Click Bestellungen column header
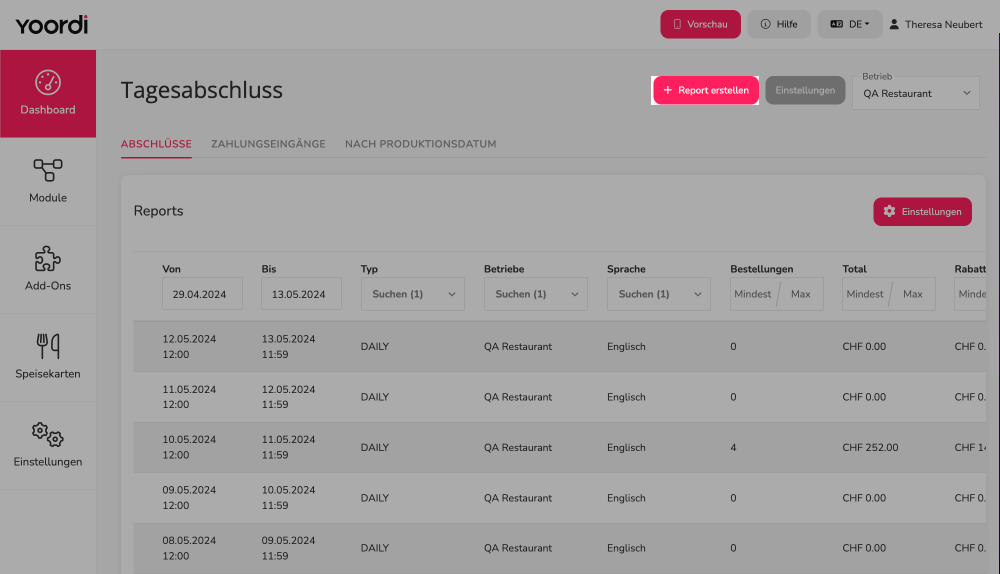This screenshot has height=574, width=1000. point(761,269)
